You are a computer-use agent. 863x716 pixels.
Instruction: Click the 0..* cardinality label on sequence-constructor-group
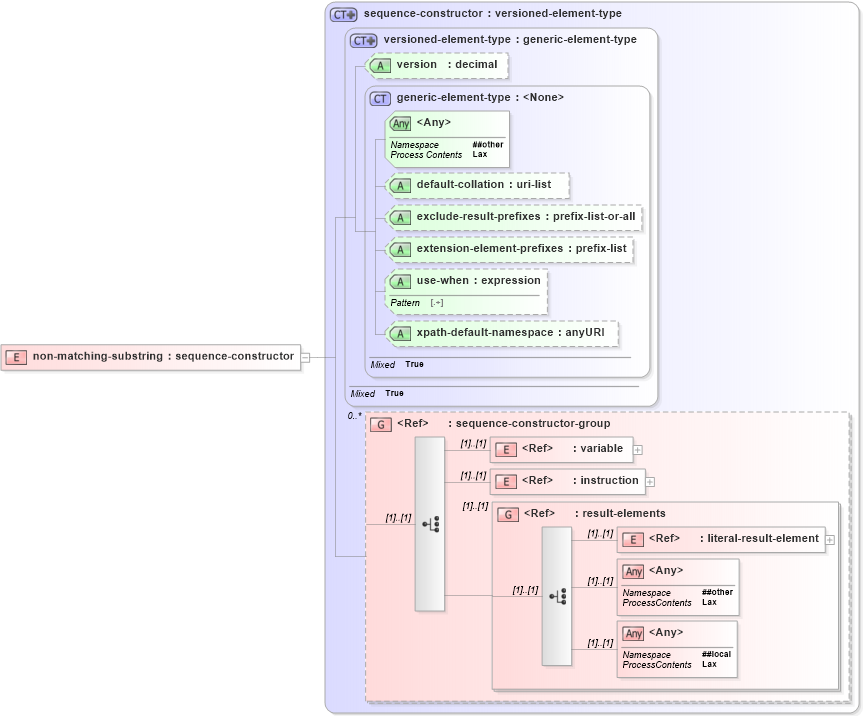point(355,415)
